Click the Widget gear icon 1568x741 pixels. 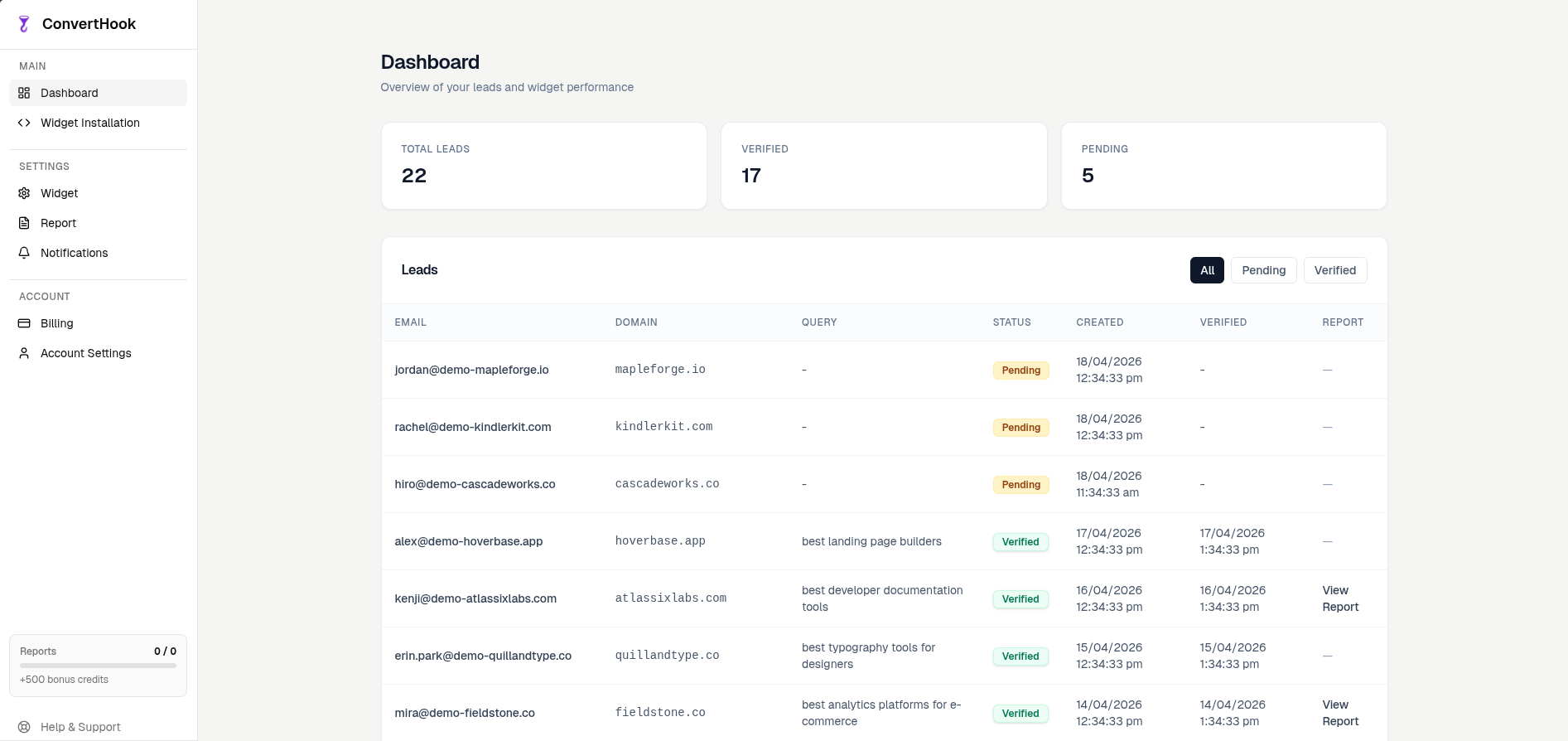[24, 193]
